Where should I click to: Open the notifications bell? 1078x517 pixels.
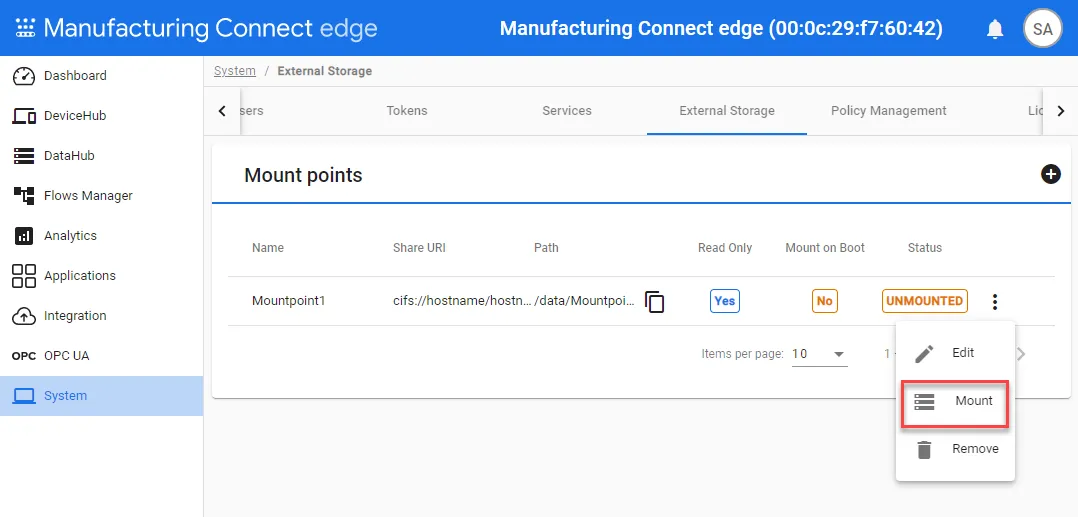pos(995,29)
